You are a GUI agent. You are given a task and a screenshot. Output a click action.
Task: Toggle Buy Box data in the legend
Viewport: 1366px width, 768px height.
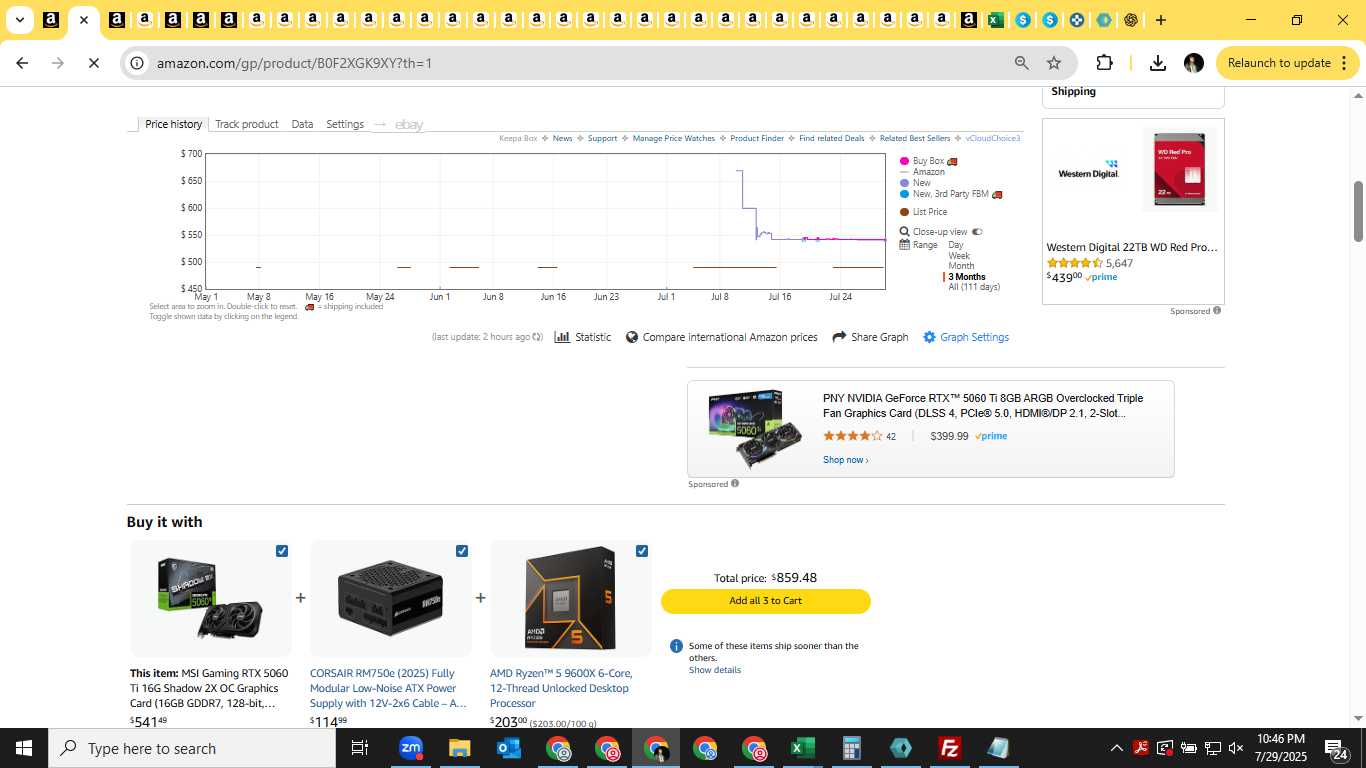click(x=929, y=161)
